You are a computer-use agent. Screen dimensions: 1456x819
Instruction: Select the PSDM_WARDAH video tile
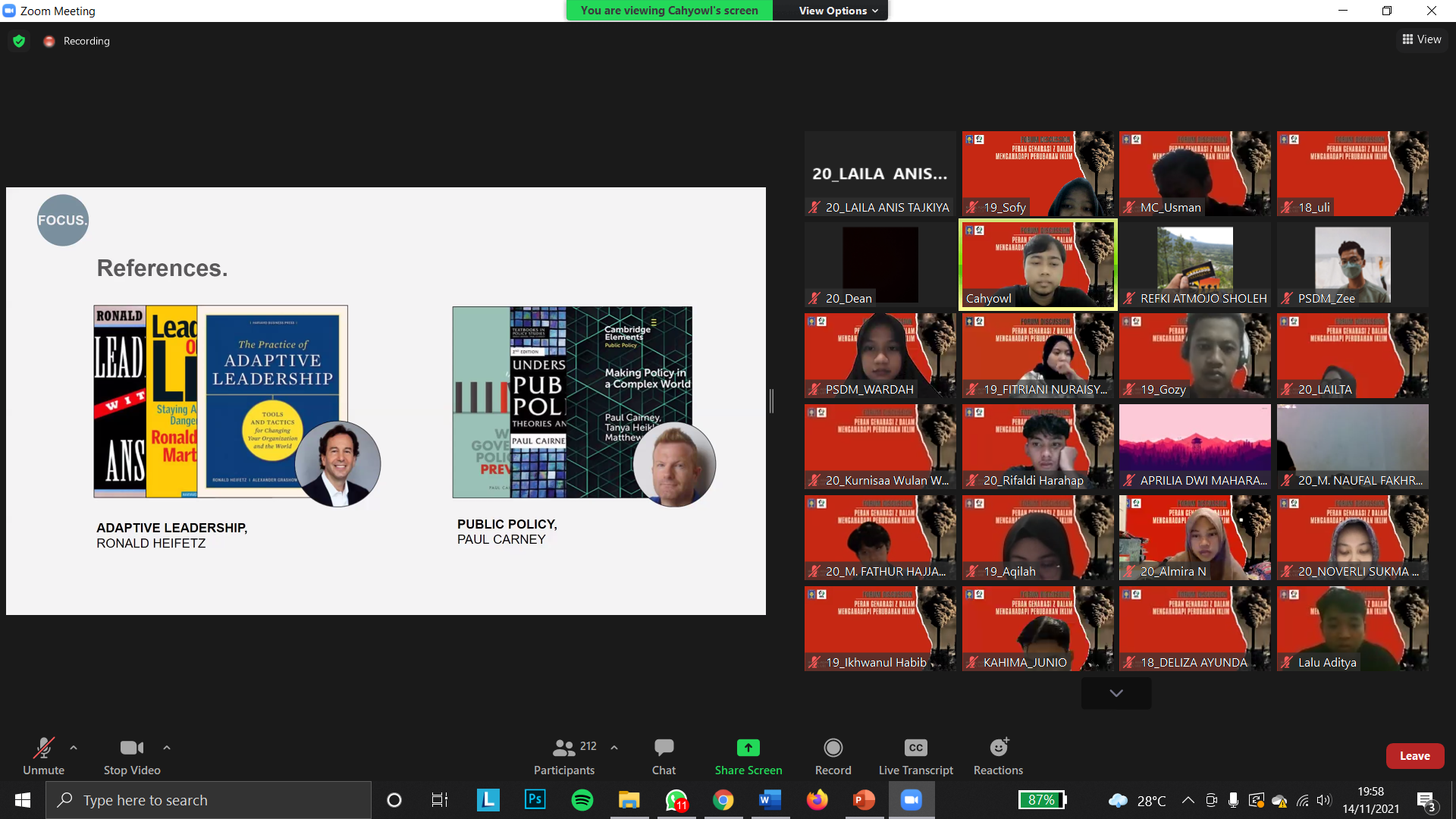click(x=880, y=356)
